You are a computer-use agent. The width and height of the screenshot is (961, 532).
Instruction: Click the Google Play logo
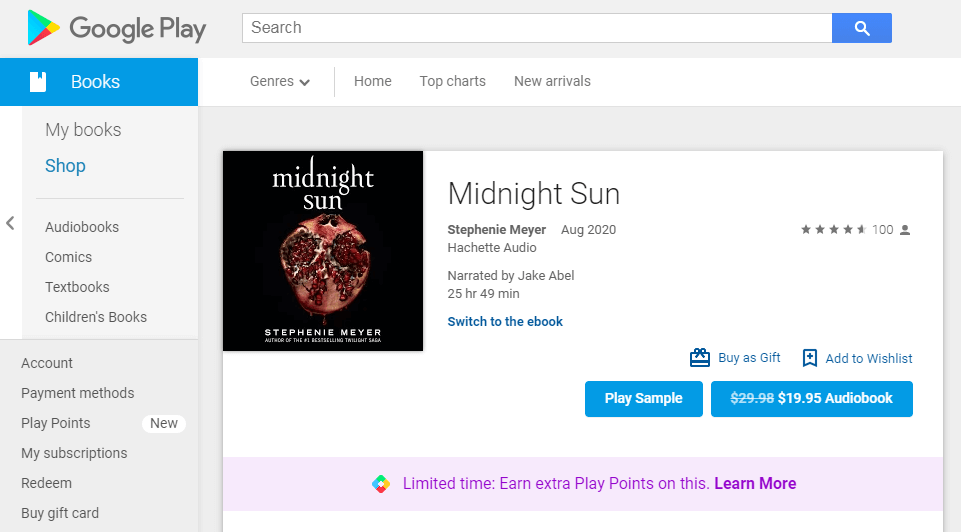coord(116,28)
